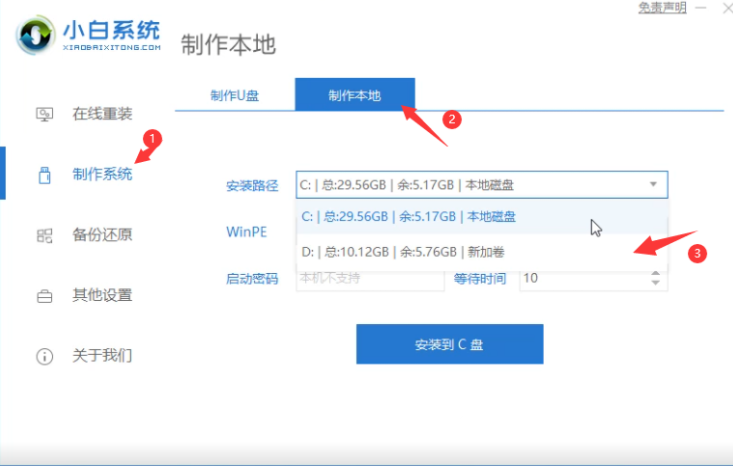733x468 pixels.
Task: Expand the 安装路径 dropdown arrow
Action: coord(653,184)
